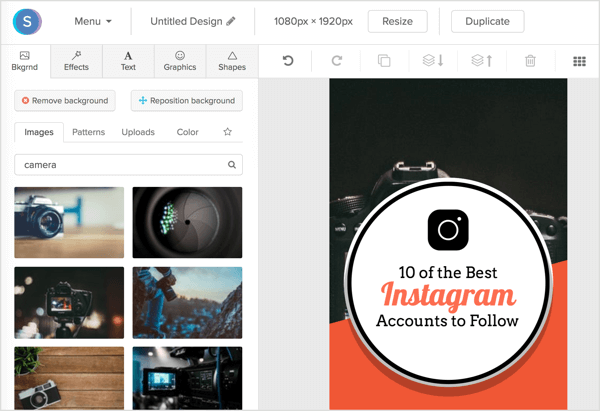Viewport: 600px width, 411px height.
Task: Choose the camera on wooden planks thumbnail
Action: tap(69, 378)
